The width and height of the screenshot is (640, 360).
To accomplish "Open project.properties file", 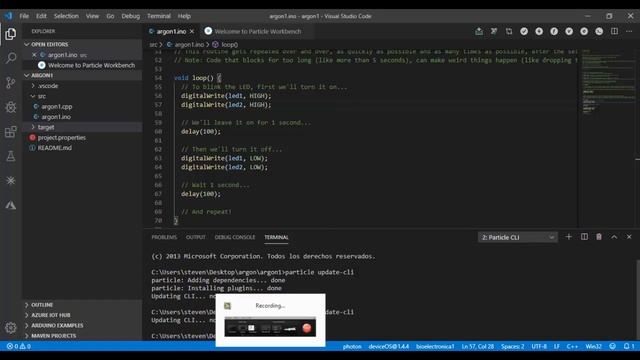I will [62, 138].
